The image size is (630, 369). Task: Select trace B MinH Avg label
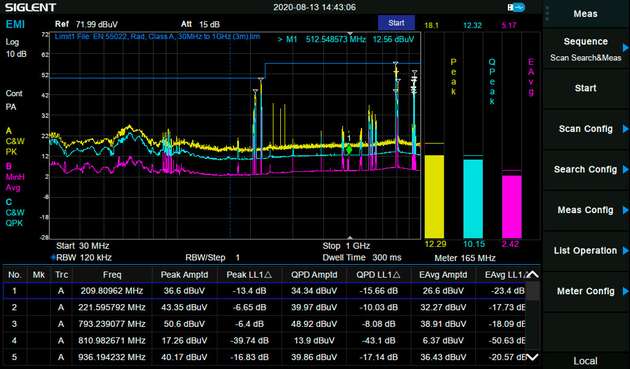(x=14, y=177)
